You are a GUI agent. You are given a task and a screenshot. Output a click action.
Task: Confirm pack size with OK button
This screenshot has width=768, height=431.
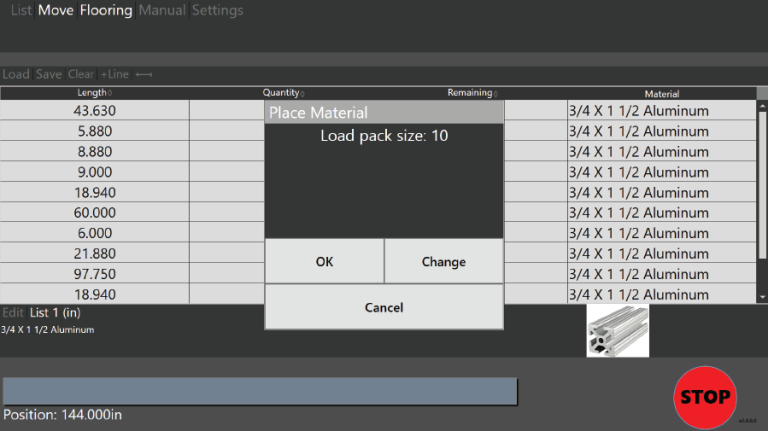pyautogui.click(x=324, y=261)
